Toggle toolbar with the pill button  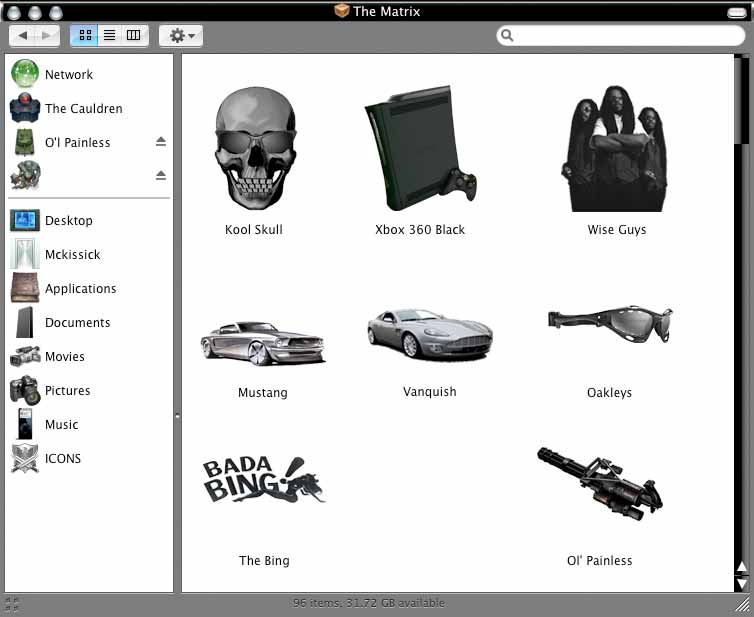coord(736,12)
